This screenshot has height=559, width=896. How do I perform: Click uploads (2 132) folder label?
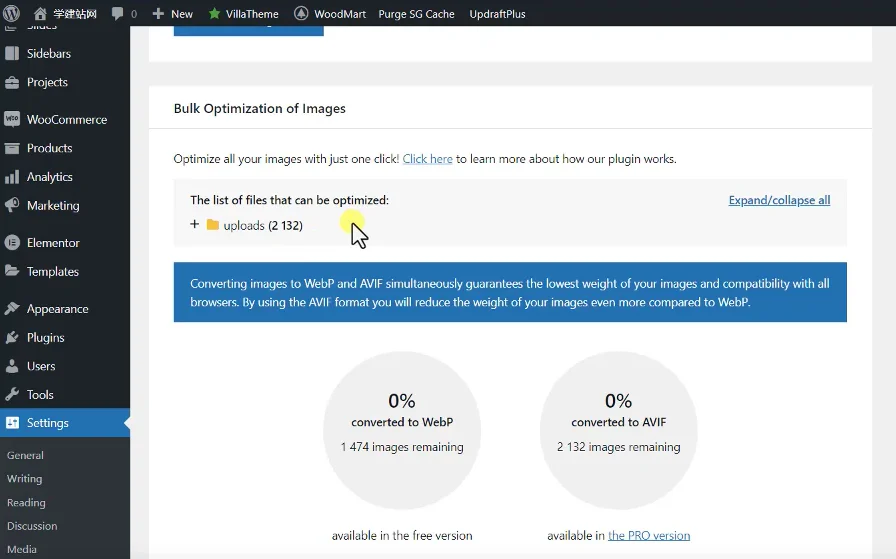click(263, 225)
